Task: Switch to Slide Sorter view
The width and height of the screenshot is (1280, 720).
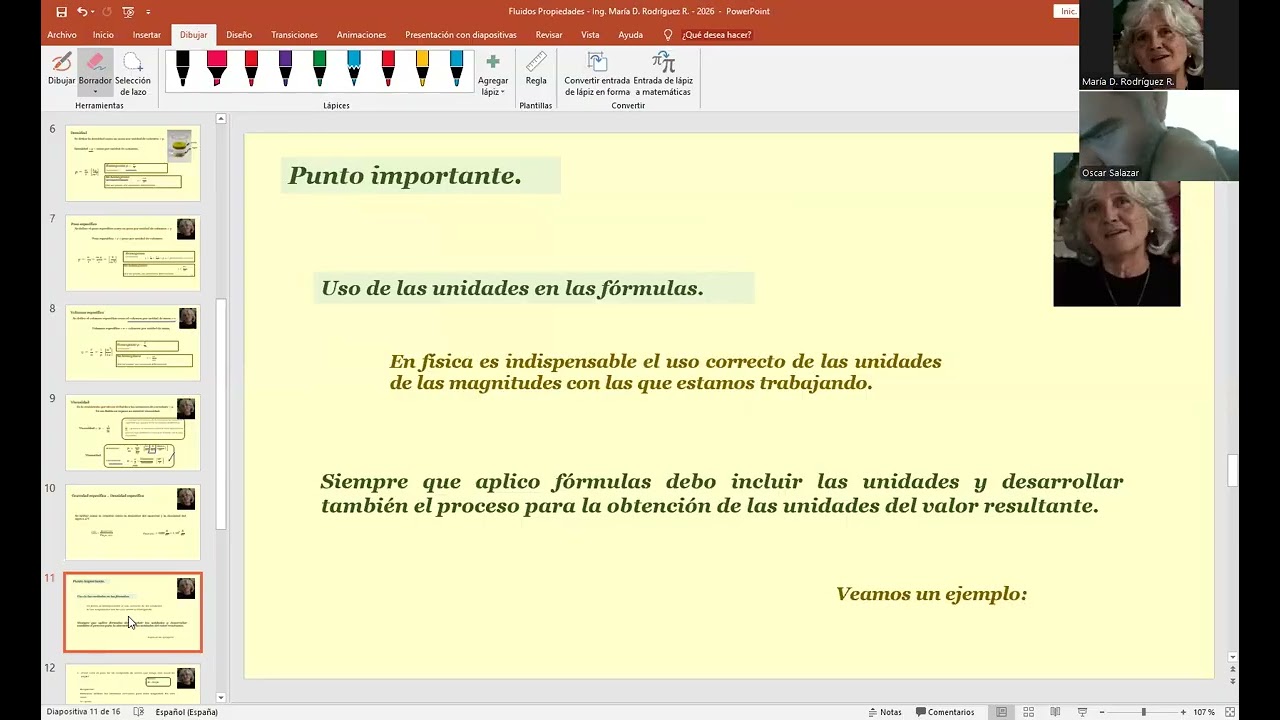Action: click(x=1028, y=712)
